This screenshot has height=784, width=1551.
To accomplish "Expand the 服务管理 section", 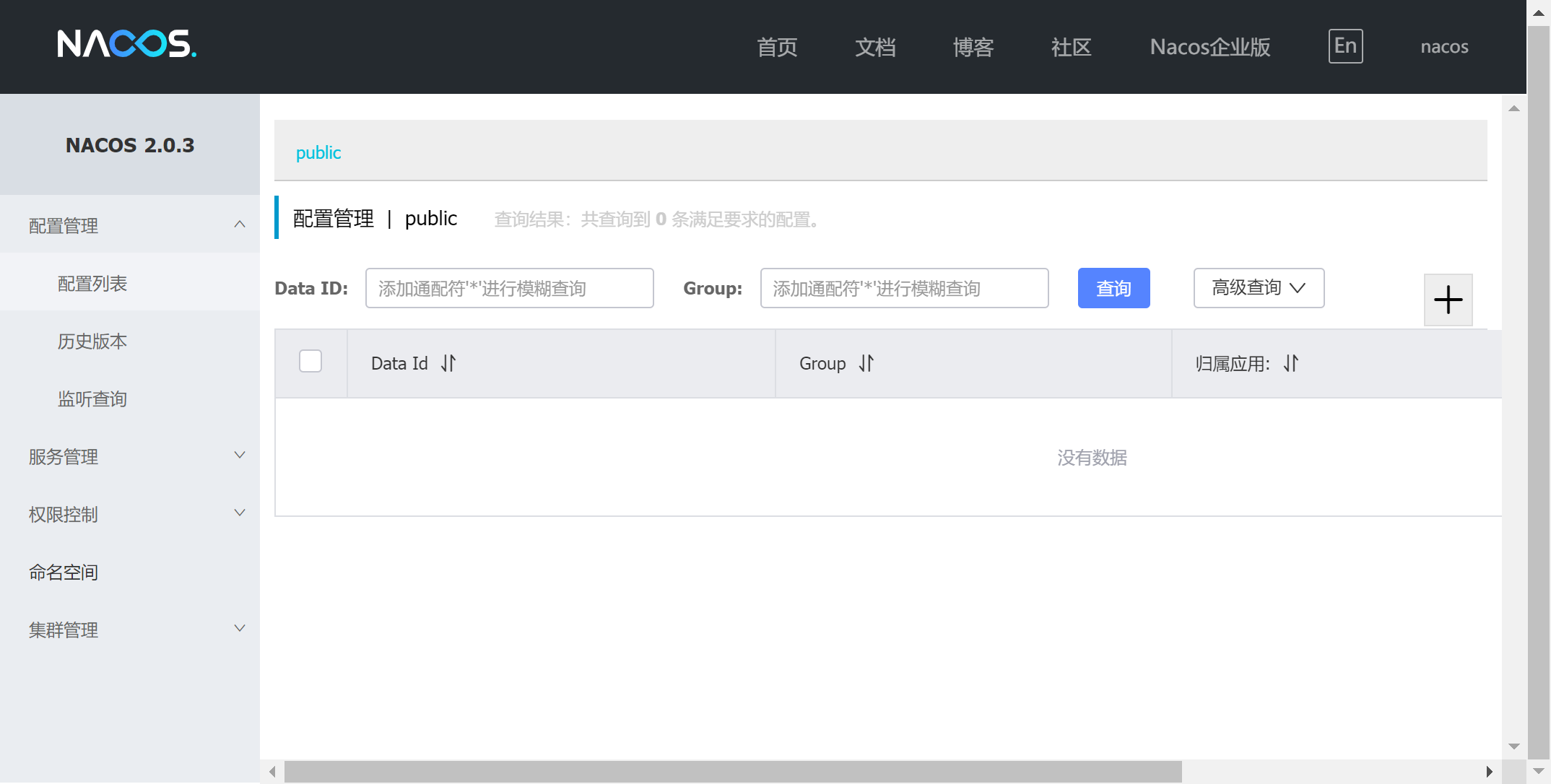I will tap(130, 456).
